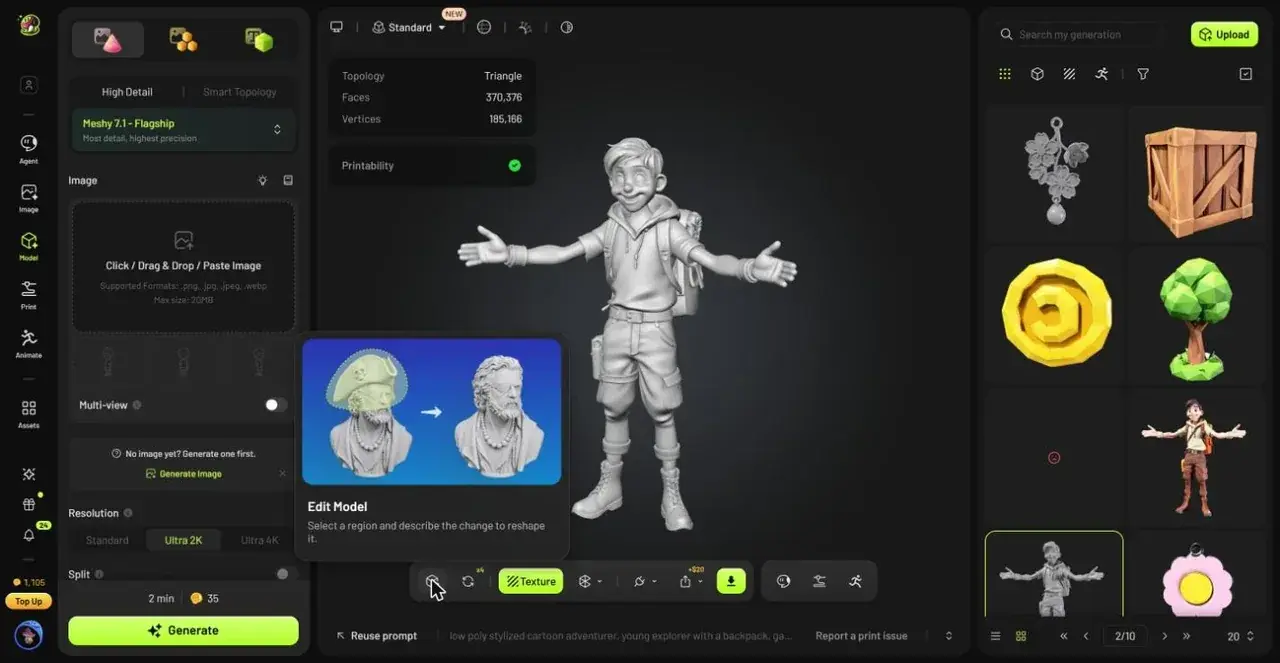Click the 3D print icon in bottom toolbar
Image resolution: width=1280 pixels, height=663 pixels.
[819, 581]
